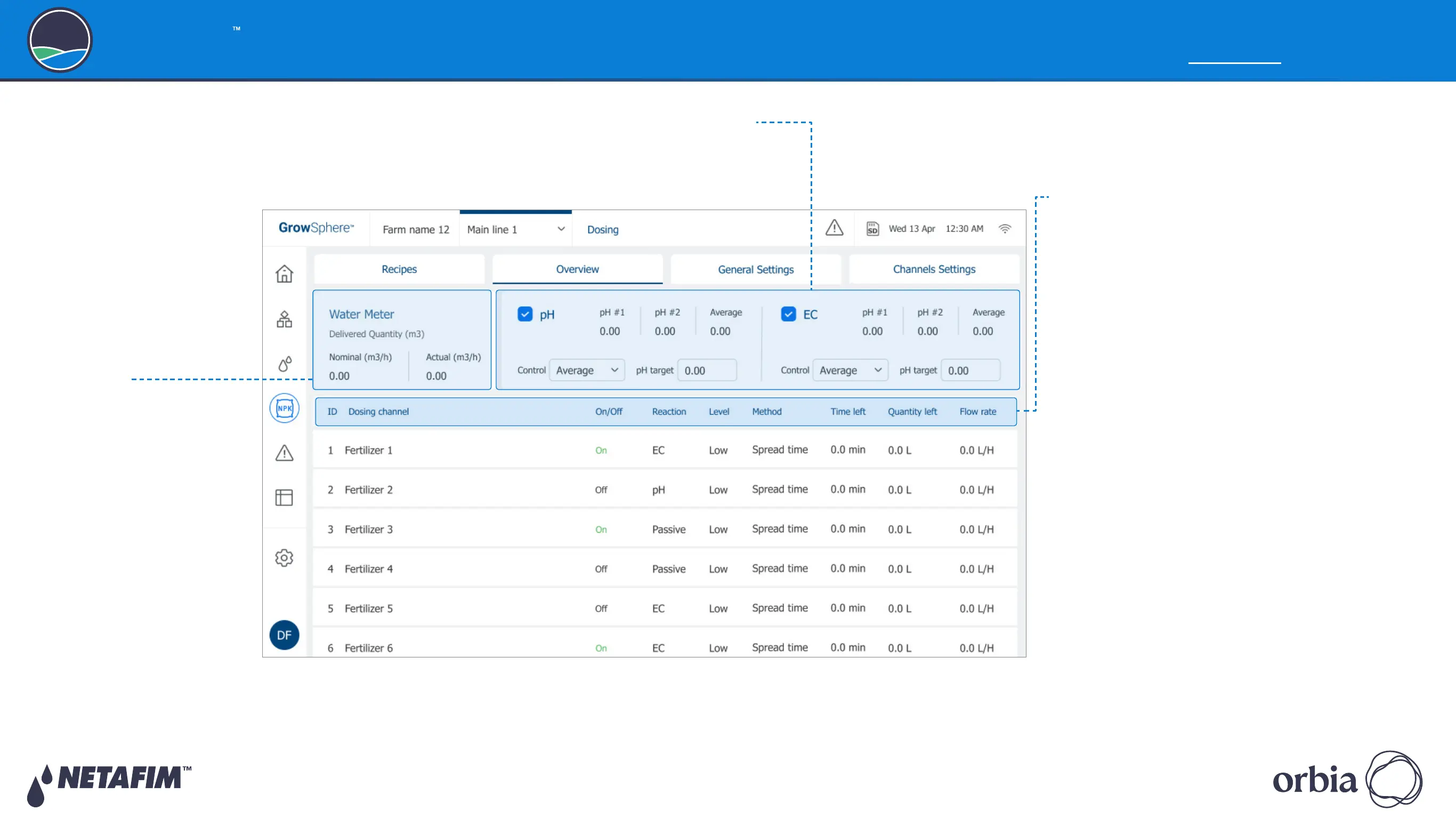Click the Quantity left column header

coord(912,412)
